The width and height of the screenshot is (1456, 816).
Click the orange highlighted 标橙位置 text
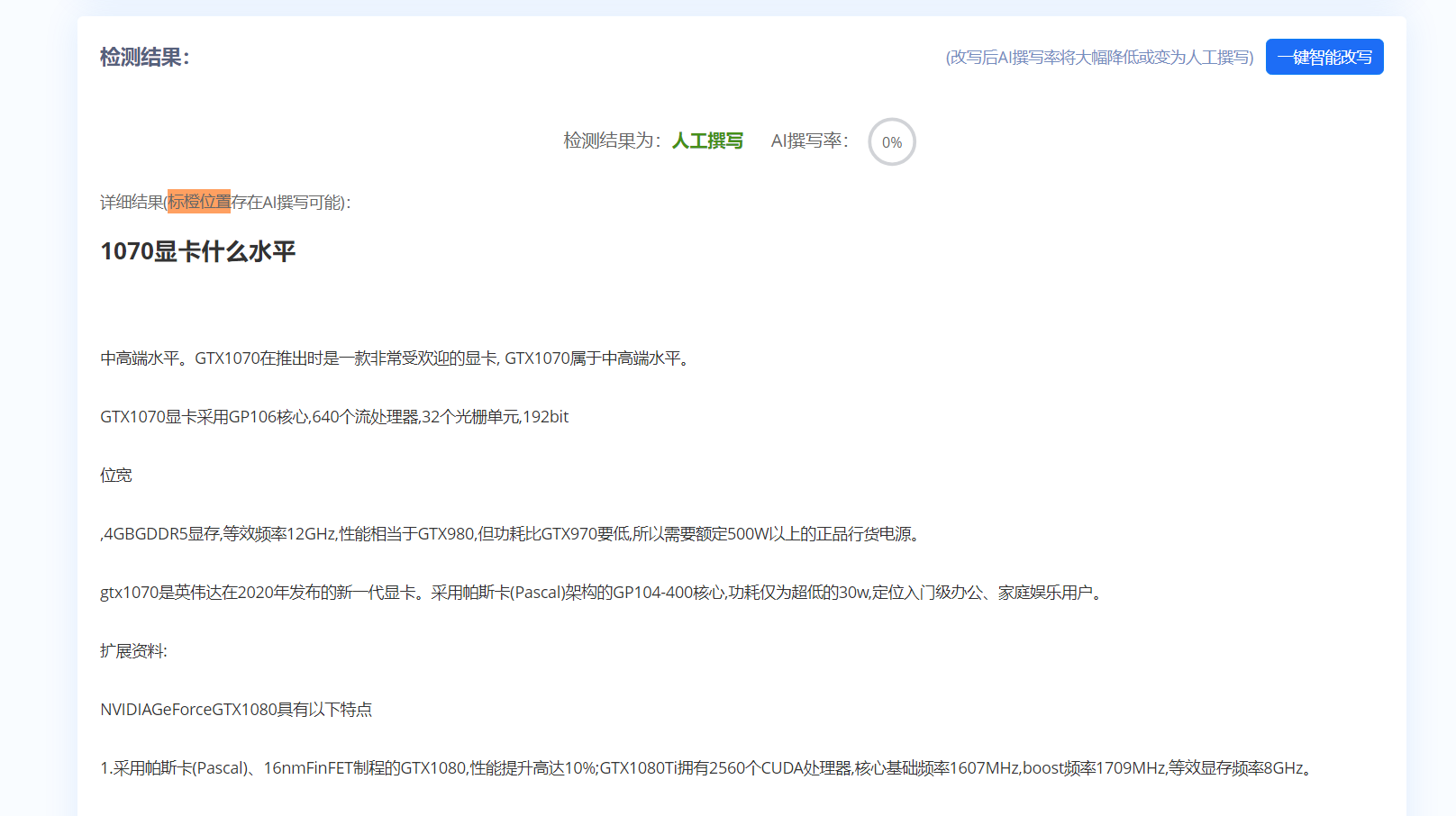pyautogui.click(x=199, y=202)
